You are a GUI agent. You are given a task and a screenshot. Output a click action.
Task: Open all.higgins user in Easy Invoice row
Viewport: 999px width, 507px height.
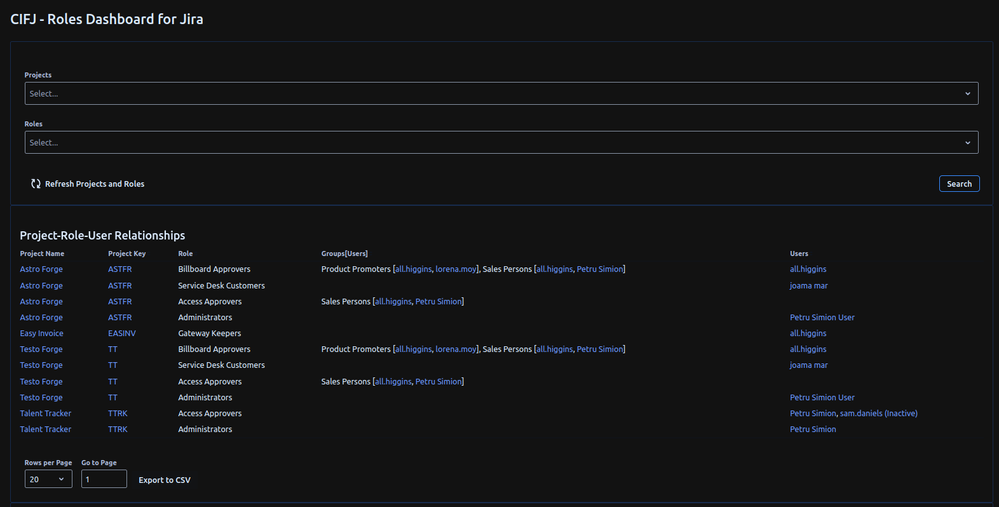click(808, 333)
